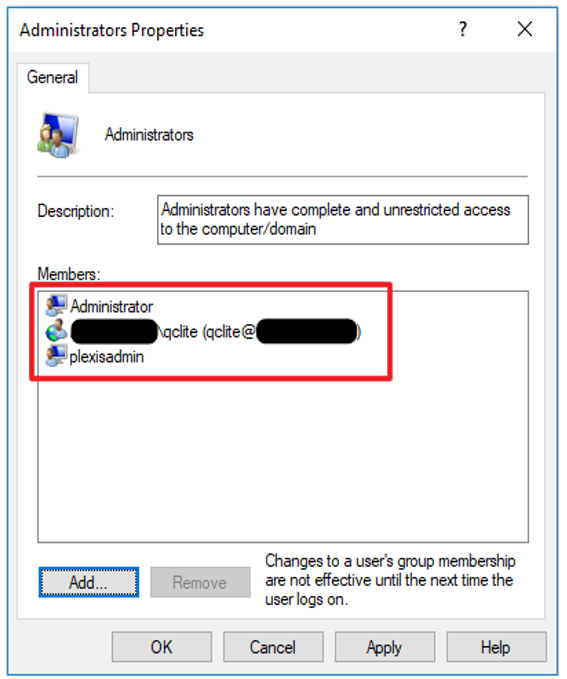Click the Add... button
Image resolution: width=567 pixels, height=679 pixels.
89,582
